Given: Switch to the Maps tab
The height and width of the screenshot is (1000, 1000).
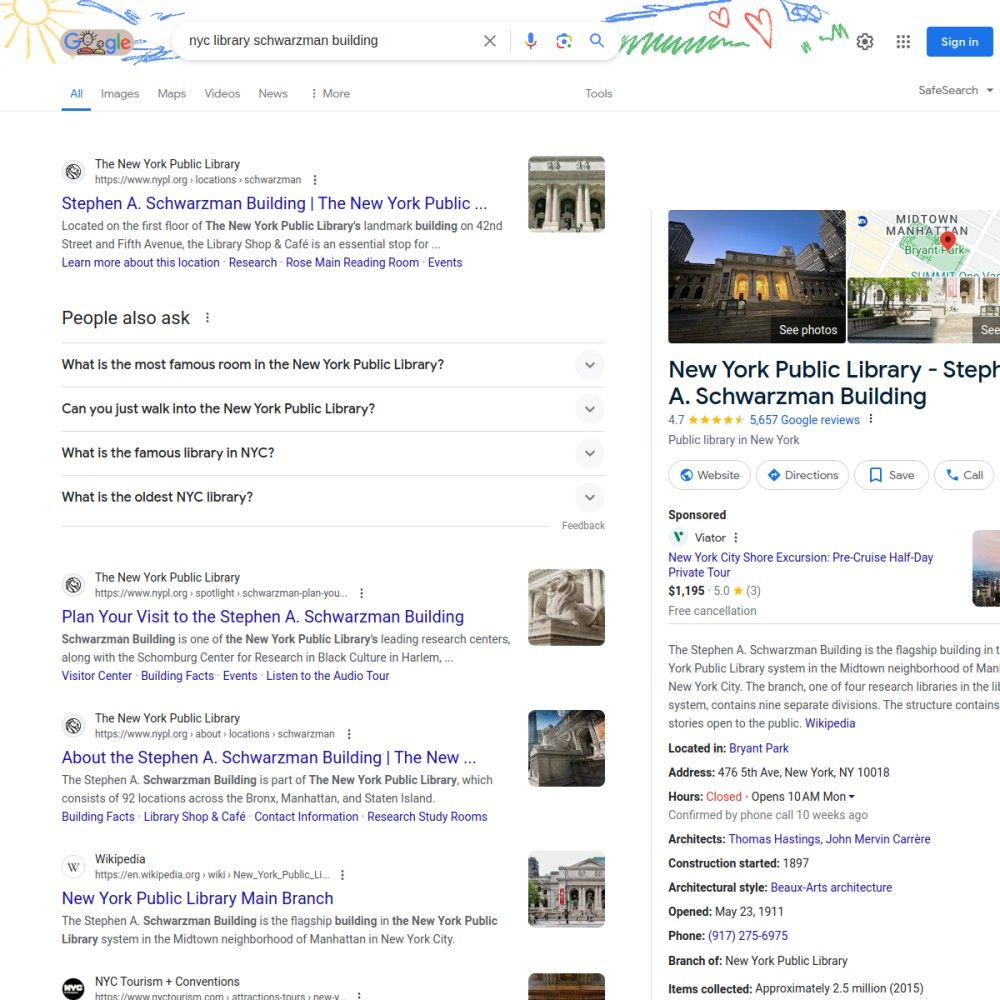Looking at the screenshot, I should 172,93.
